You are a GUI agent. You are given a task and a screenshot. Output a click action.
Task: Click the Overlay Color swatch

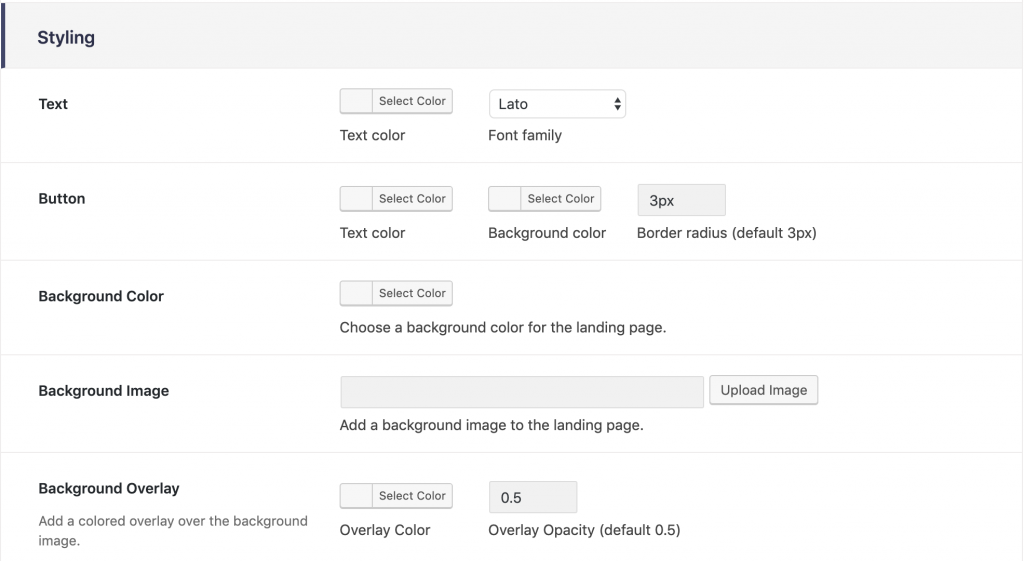coord(356,496)
